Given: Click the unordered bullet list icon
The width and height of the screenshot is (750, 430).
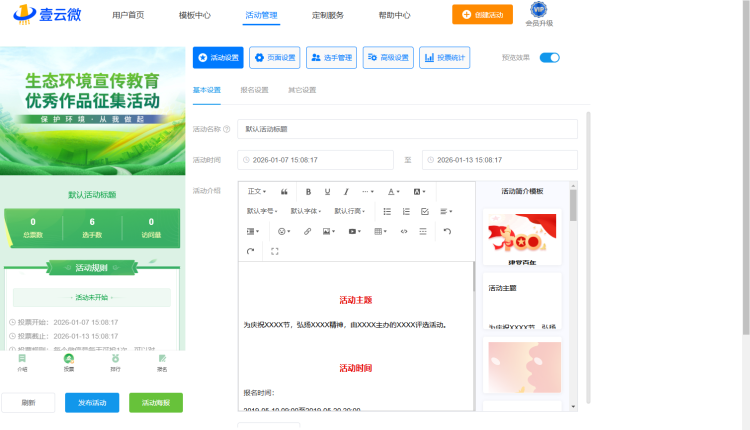Looking at the screenshot, I should pyautogui.click(x=387, y=211).
